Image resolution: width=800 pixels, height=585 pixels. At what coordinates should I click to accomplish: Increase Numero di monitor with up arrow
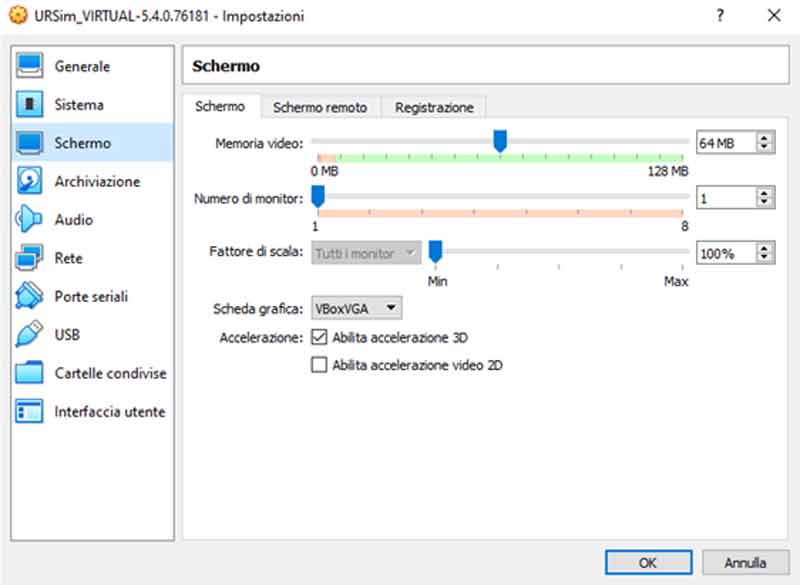click(764, 193)
